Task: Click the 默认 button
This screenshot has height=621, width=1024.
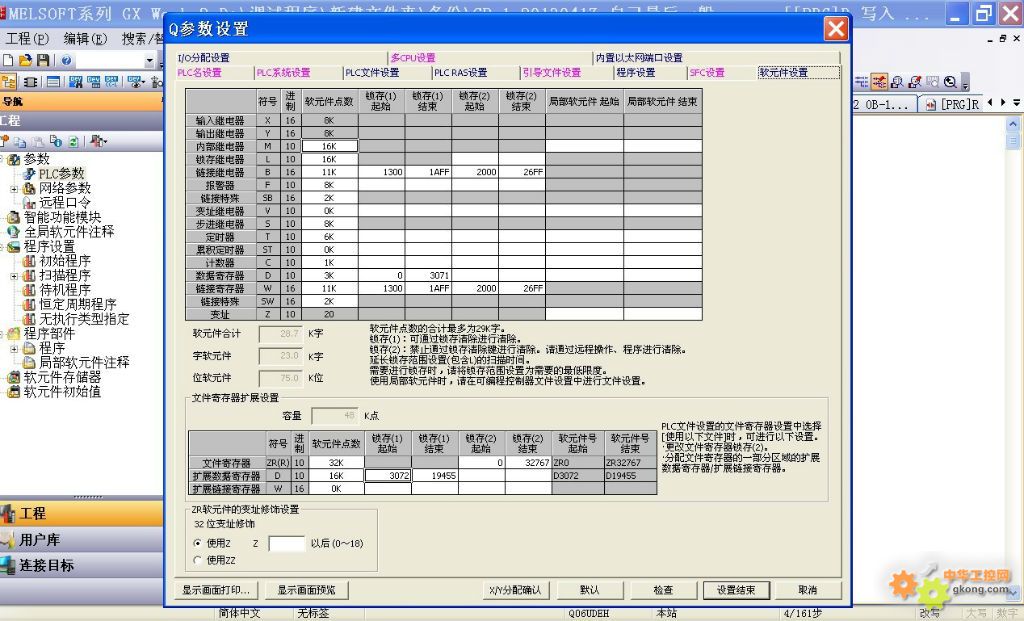Action: (x=590, y=590)
